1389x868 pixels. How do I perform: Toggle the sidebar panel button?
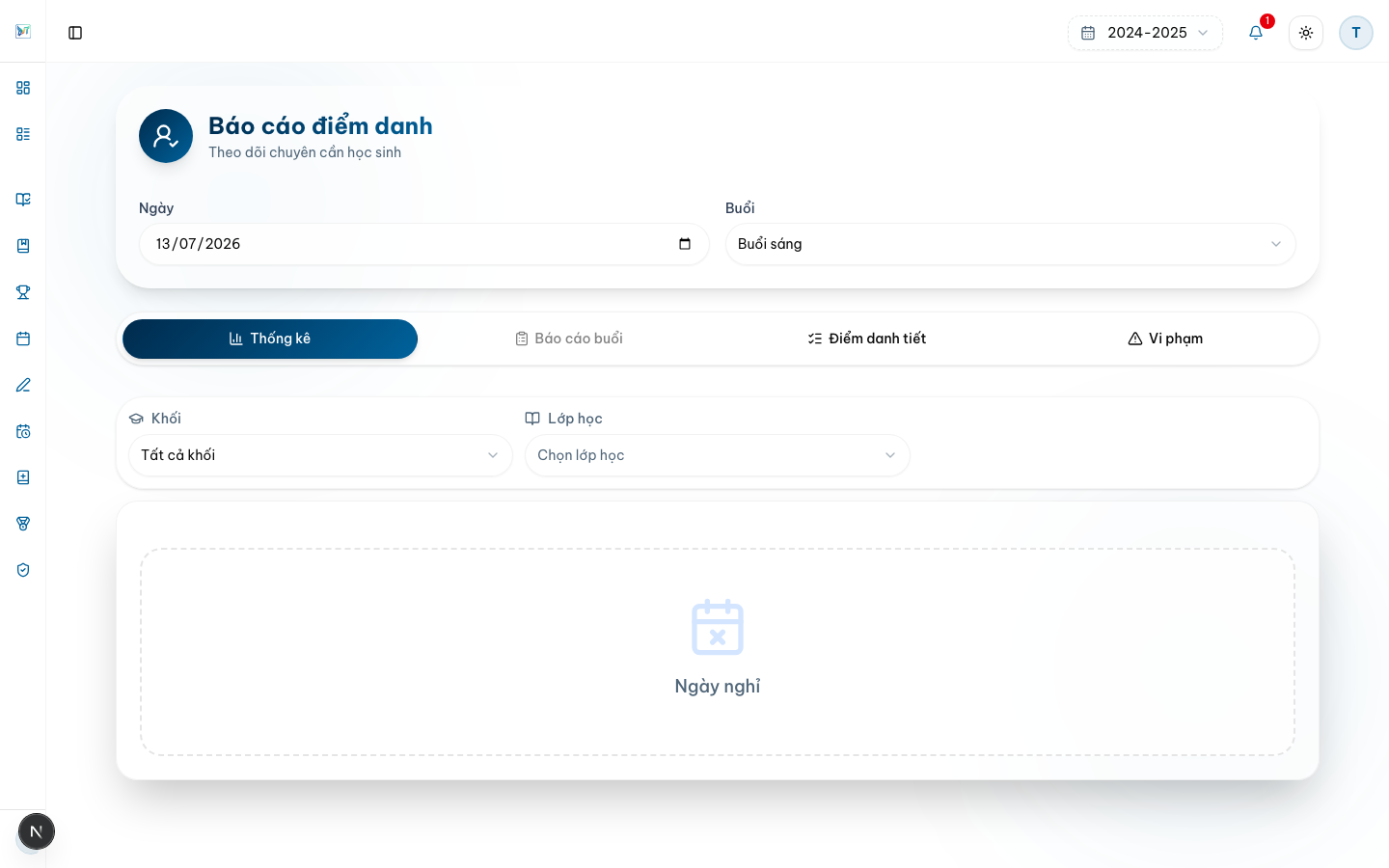point(75,33)
